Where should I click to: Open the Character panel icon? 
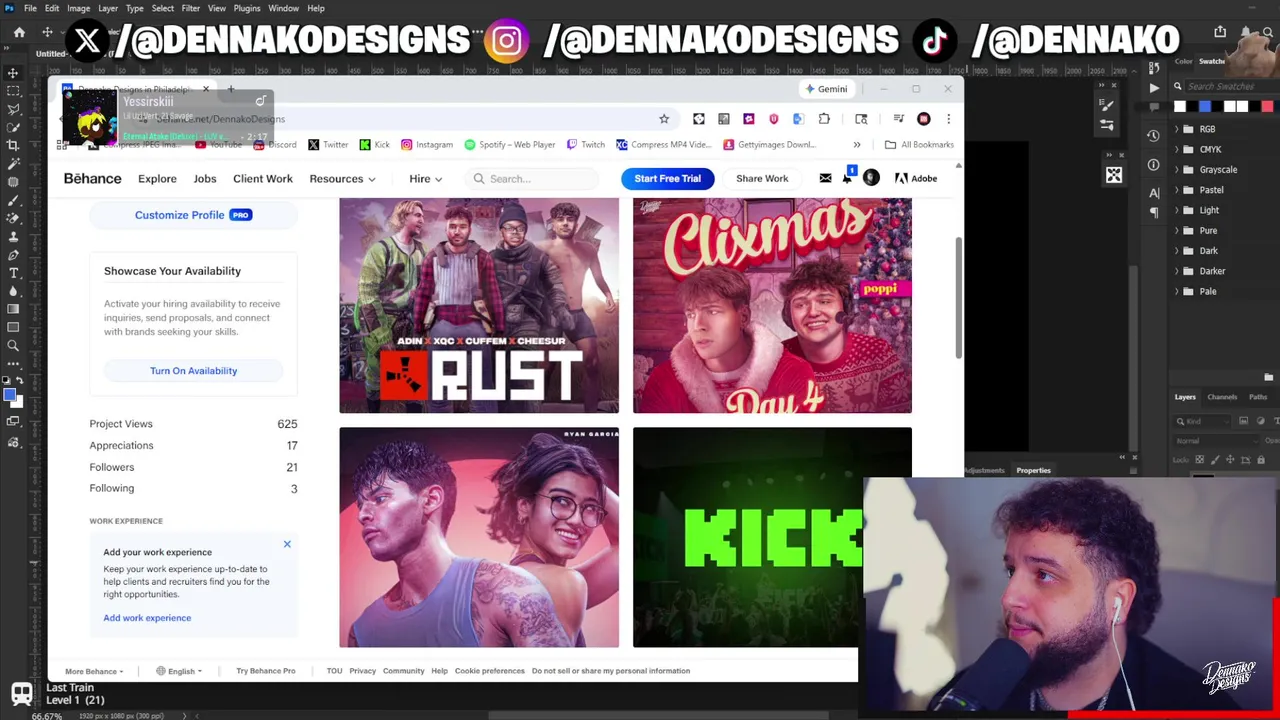tap(1154, 193)
